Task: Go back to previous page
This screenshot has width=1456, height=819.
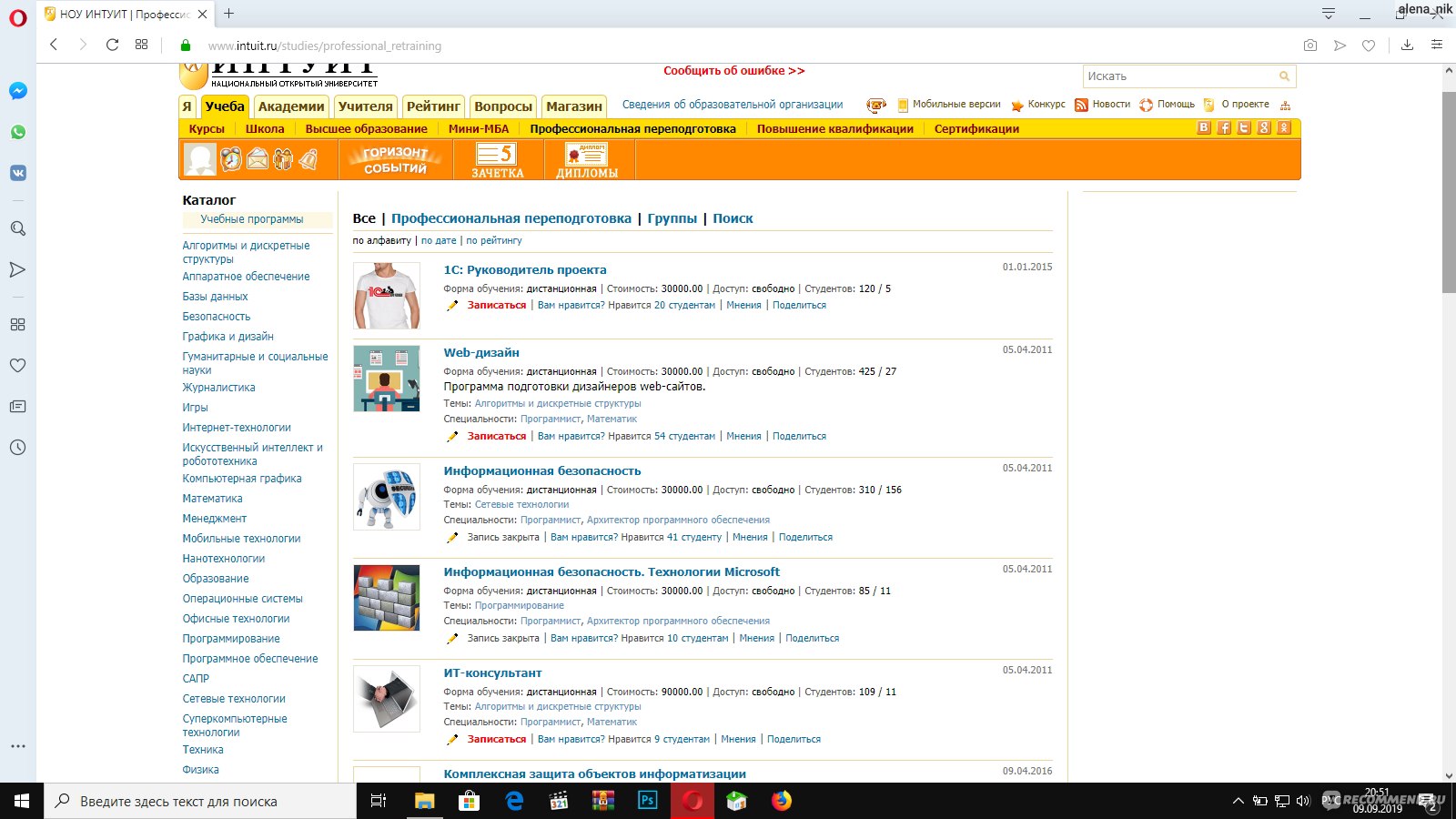Action: (54, 45)
